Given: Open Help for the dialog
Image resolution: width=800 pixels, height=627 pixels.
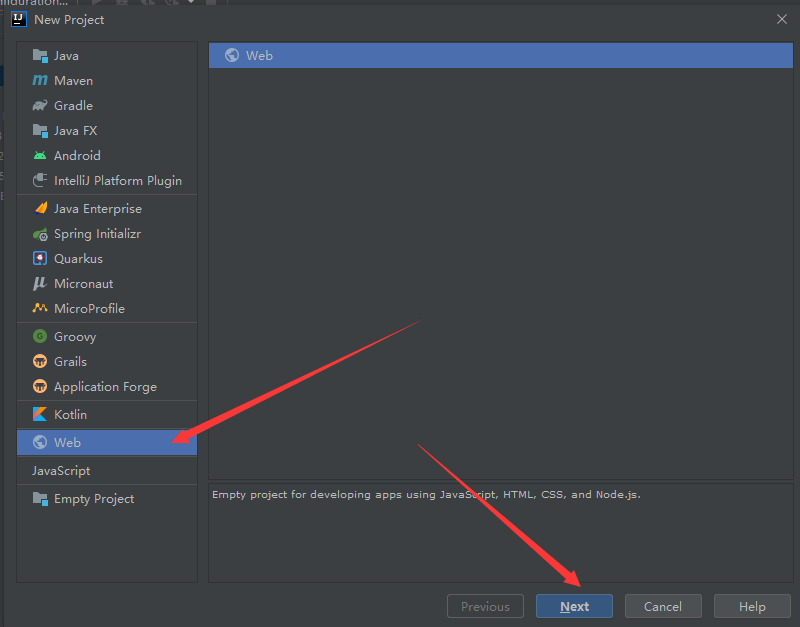Looking at the screenshot, I should 752,606.
